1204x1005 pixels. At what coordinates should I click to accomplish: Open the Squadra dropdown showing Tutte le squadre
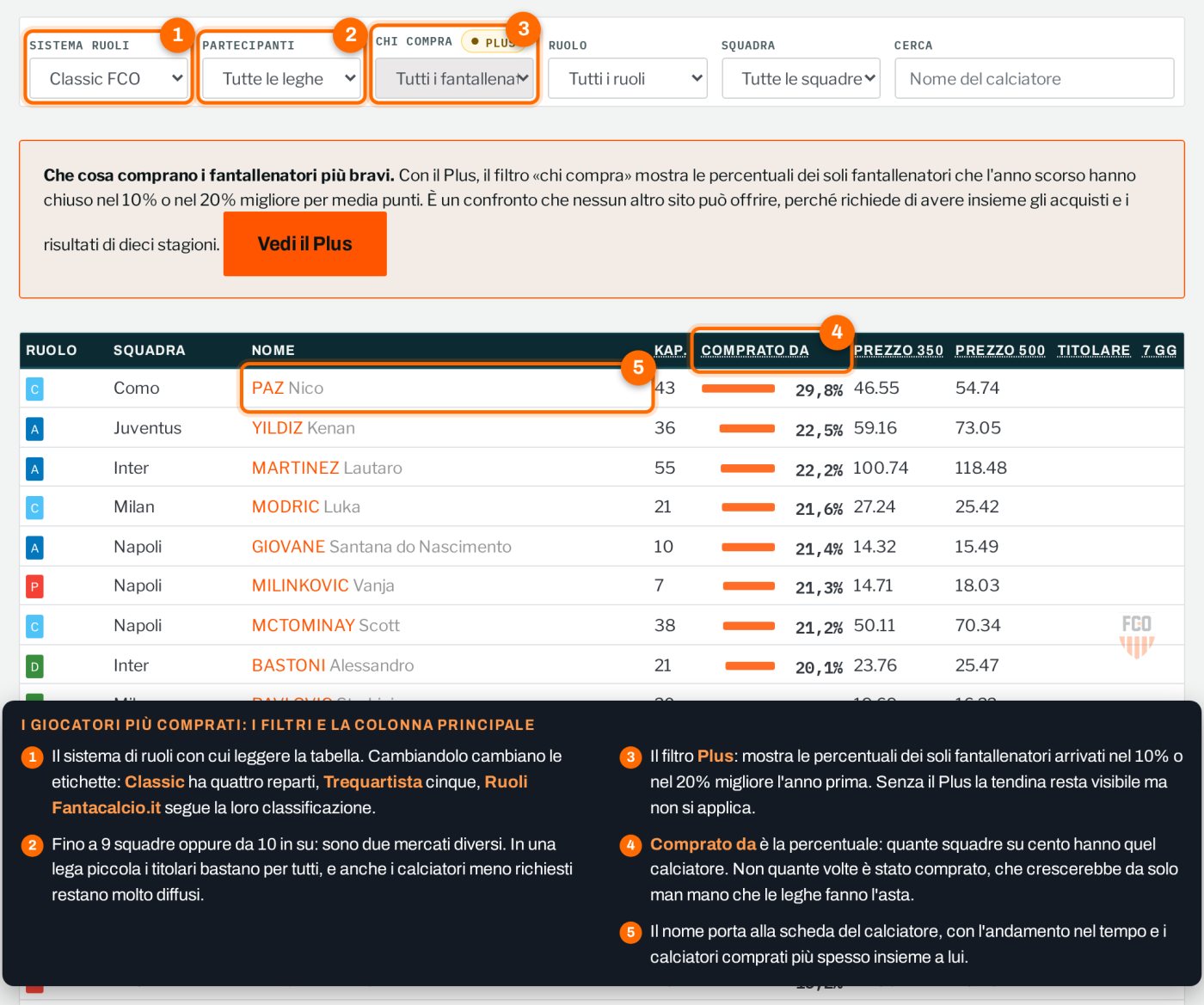[x=802, y=79]
